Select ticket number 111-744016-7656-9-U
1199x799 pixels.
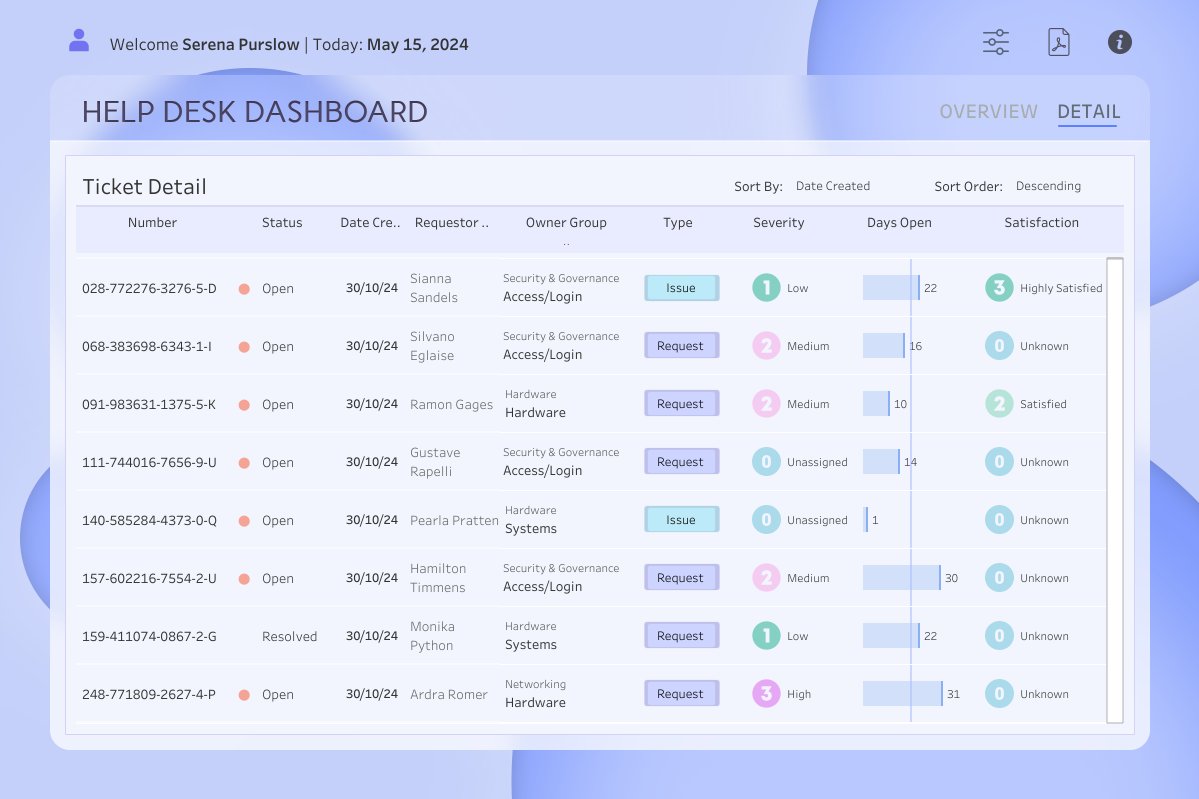149,462
